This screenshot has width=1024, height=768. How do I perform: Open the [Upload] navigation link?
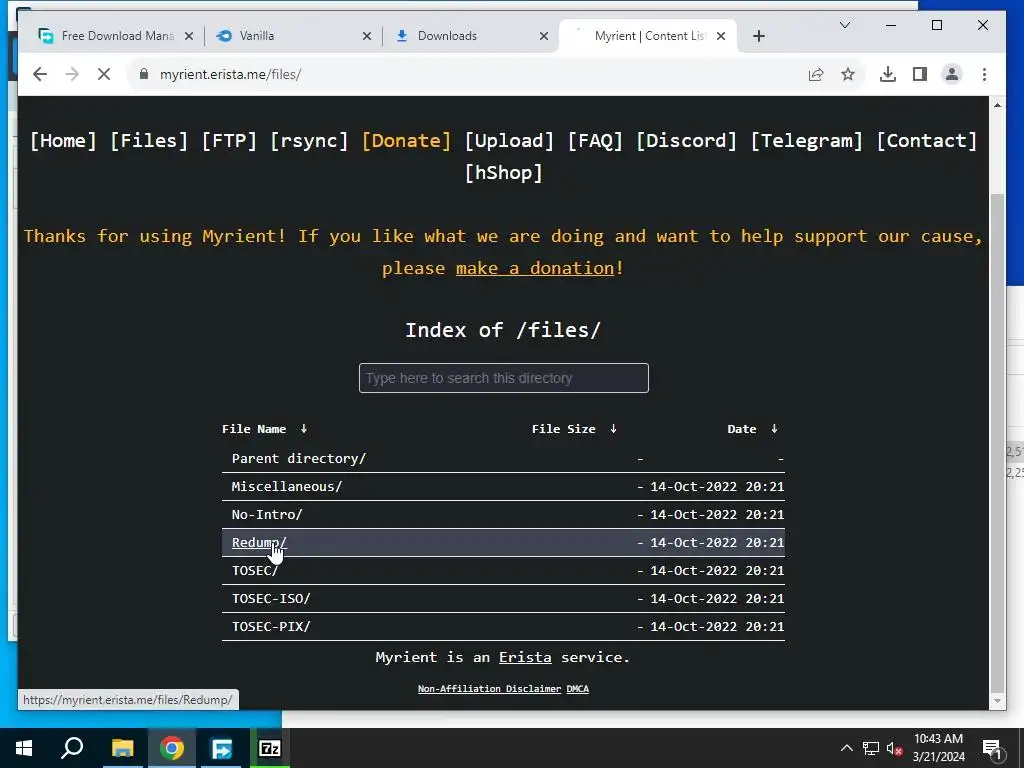(509, 140)
